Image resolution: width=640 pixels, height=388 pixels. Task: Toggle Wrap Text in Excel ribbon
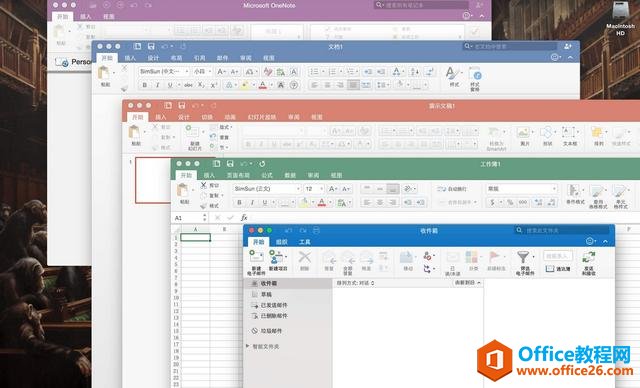[451, 189]
